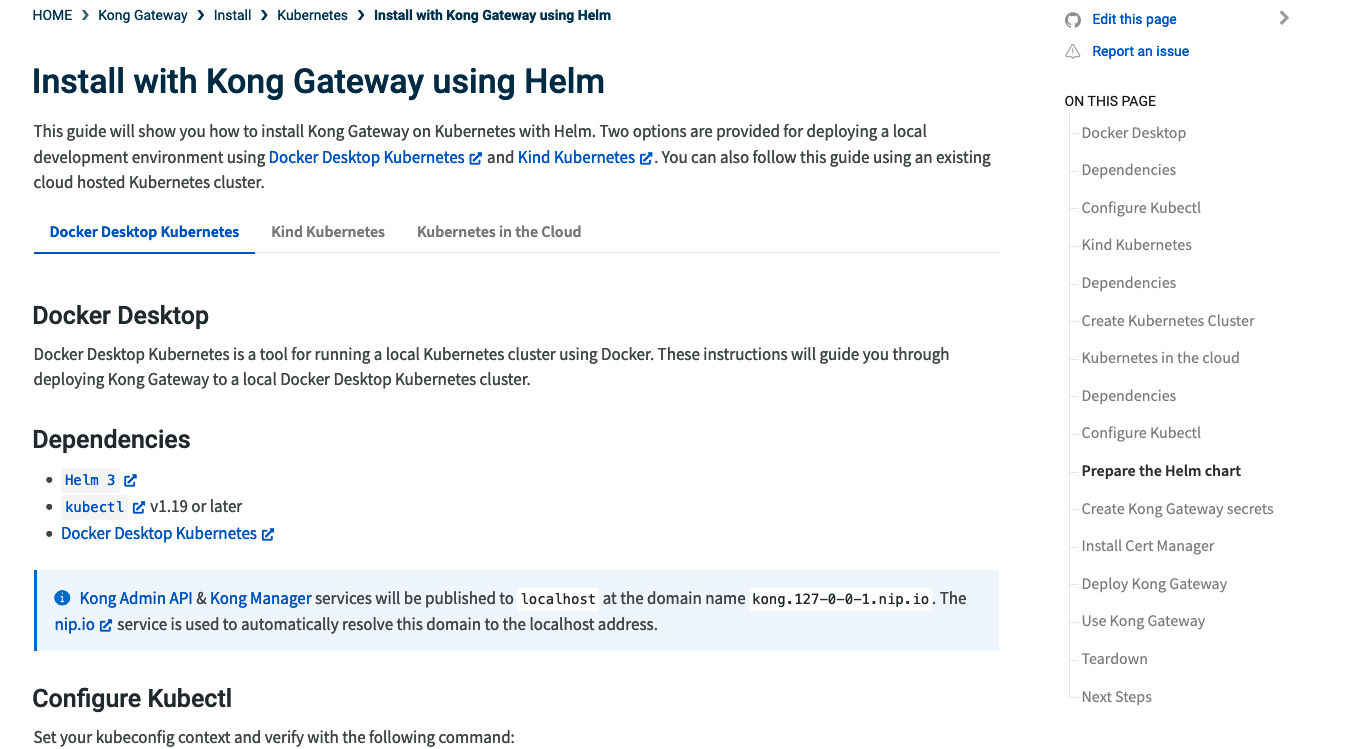Click the GitHub icon beside Edit this page
This screenshot has width=1347, height=749.
(x=1072, y=18)
